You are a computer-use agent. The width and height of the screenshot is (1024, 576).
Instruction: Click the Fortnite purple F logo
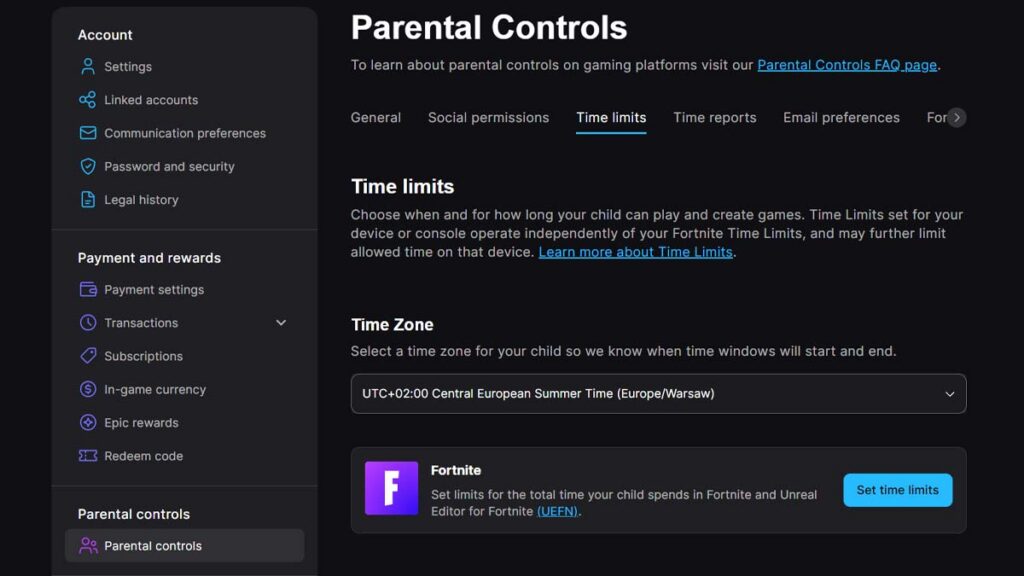391,488
